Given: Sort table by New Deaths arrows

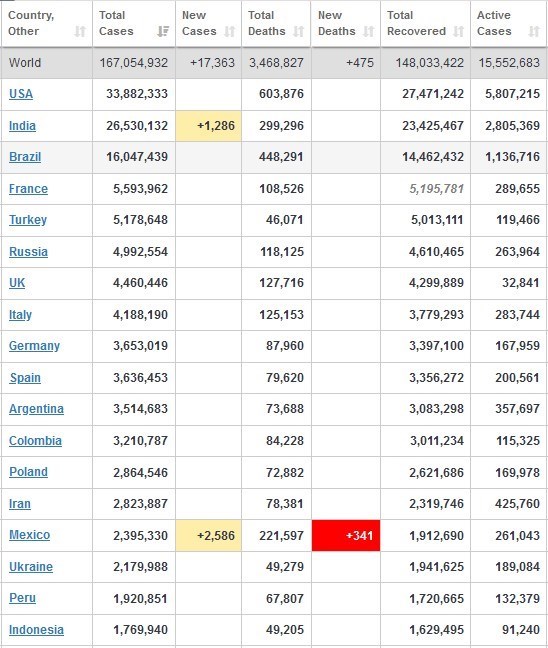Looking at the screenshot, I should click(x=369, y=31).
